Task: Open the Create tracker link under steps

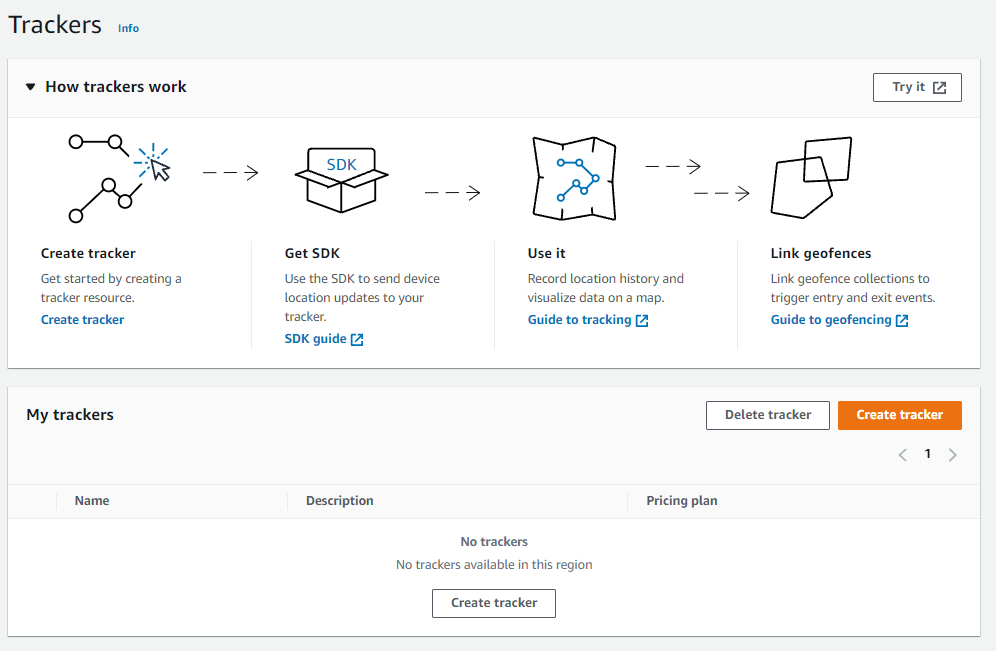Action: click(82, 320)
